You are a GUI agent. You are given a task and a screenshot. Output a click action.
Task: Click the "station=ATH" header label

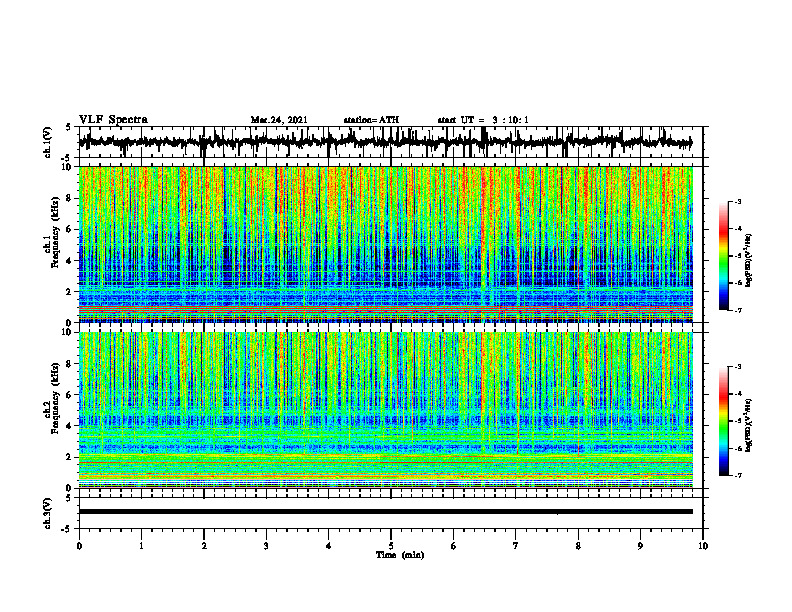(371, 120)
